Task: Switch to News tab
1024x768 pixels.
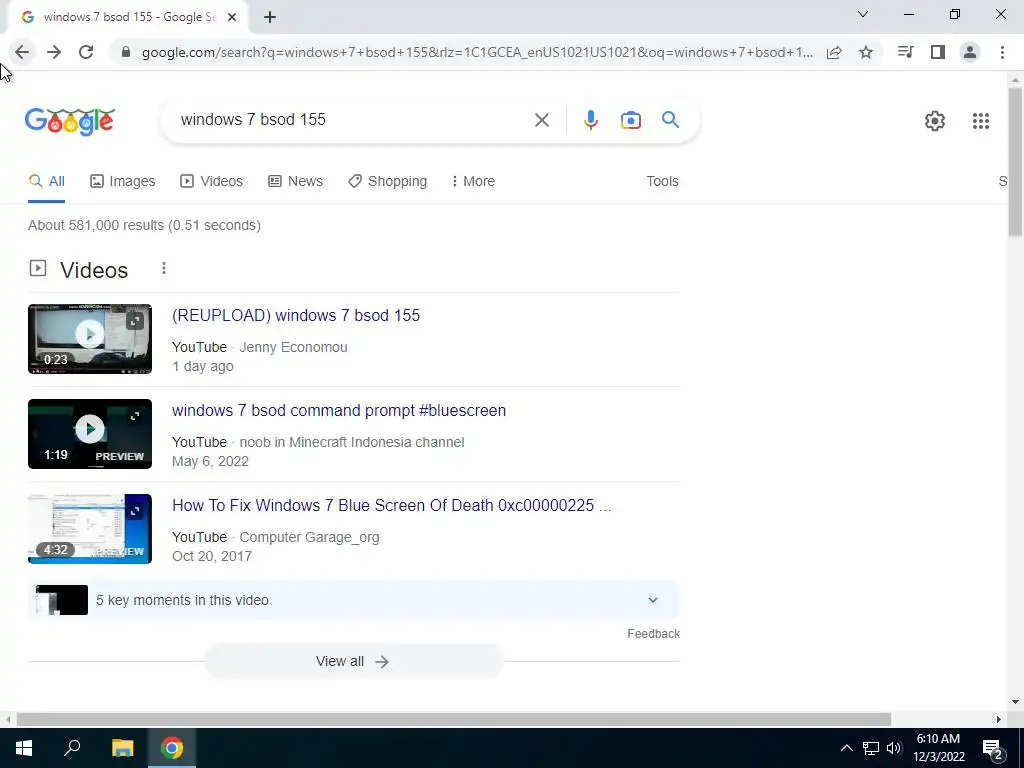Action: click(x=295, y=181)
